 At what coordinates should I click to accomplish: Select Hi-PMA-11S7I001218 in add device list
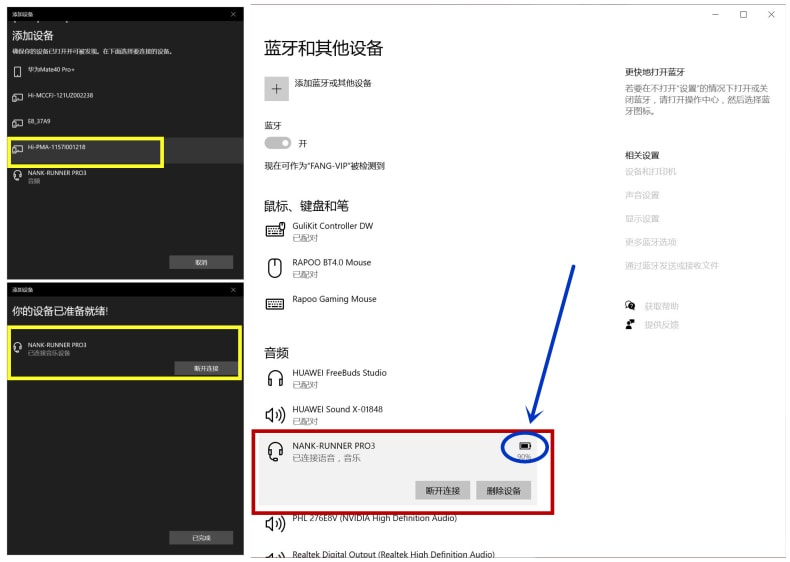point(125,150)
